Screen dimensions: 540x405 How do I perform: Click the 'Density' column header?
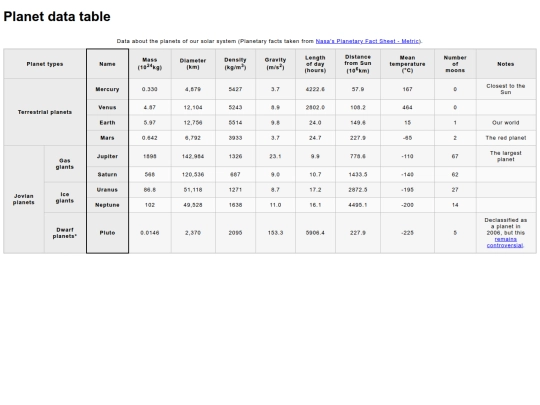click(235, 64)
